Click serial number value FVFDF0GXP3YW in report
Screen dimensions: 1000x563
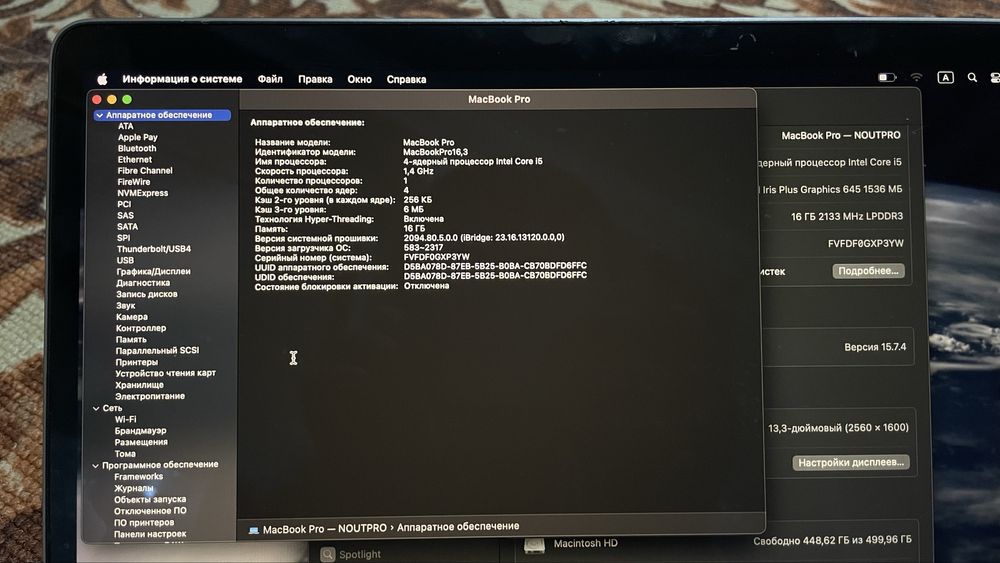tap(436, 258)
